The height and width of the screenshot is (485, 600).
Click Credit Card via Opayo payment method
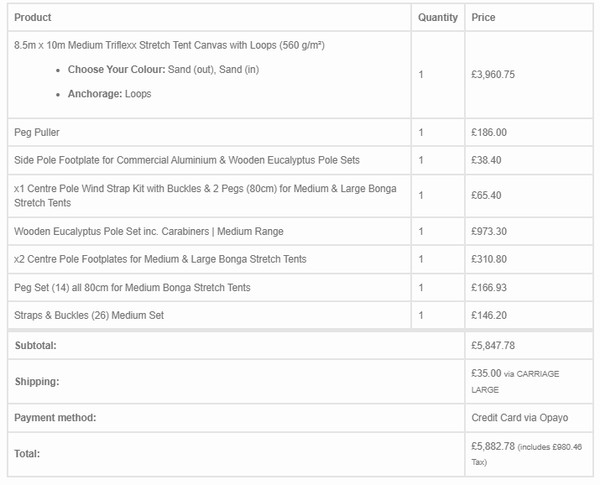point(520,418)
